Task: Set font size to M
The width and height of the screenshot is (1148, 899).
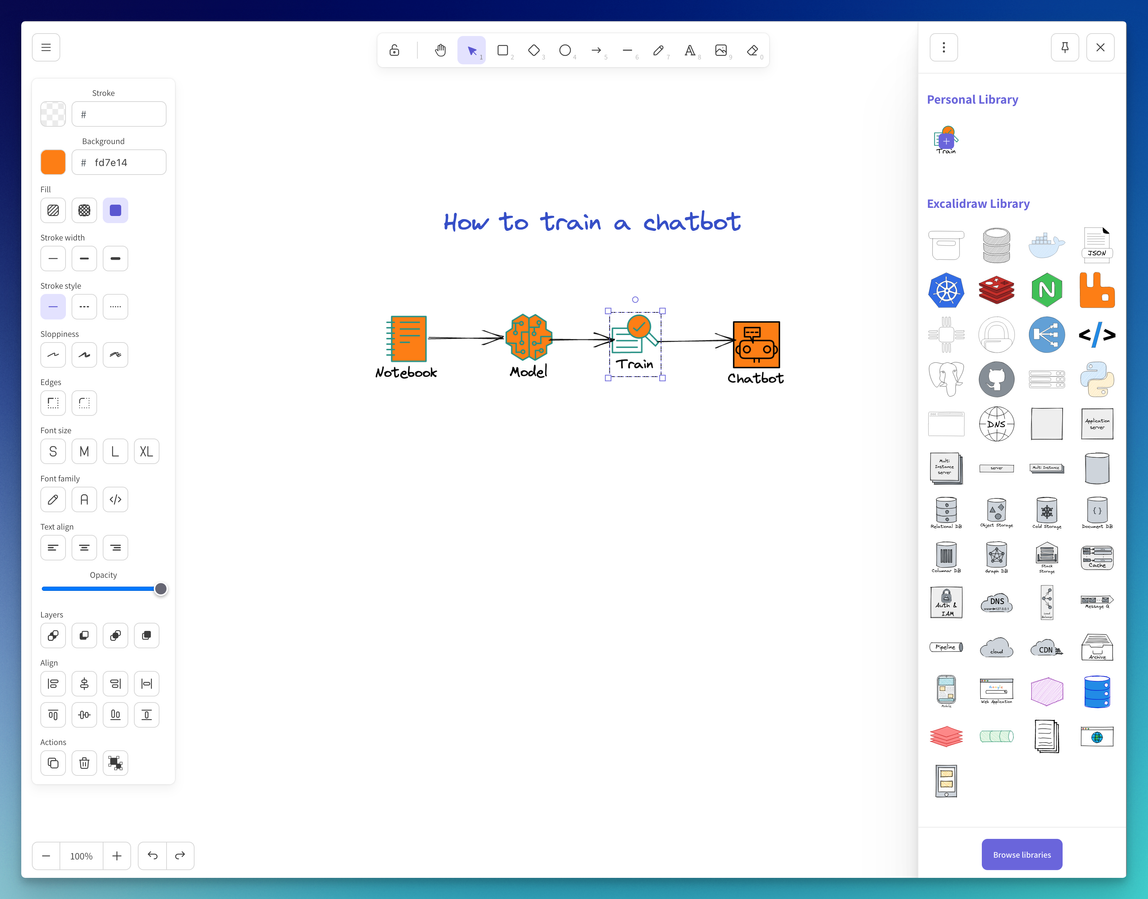Action: 84,452
